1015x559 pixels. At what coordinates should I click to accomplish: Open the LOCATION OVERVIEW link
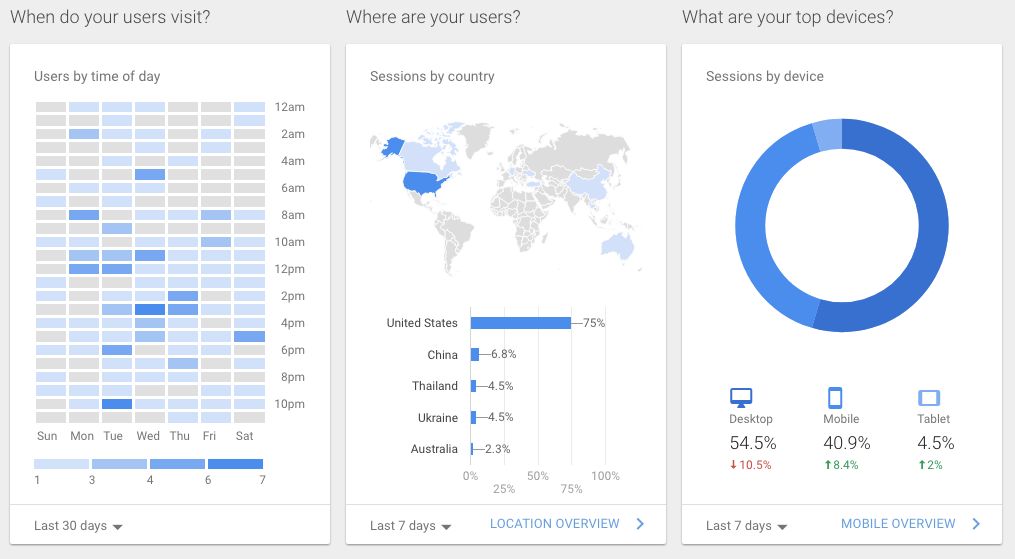(x=555, y=524)
